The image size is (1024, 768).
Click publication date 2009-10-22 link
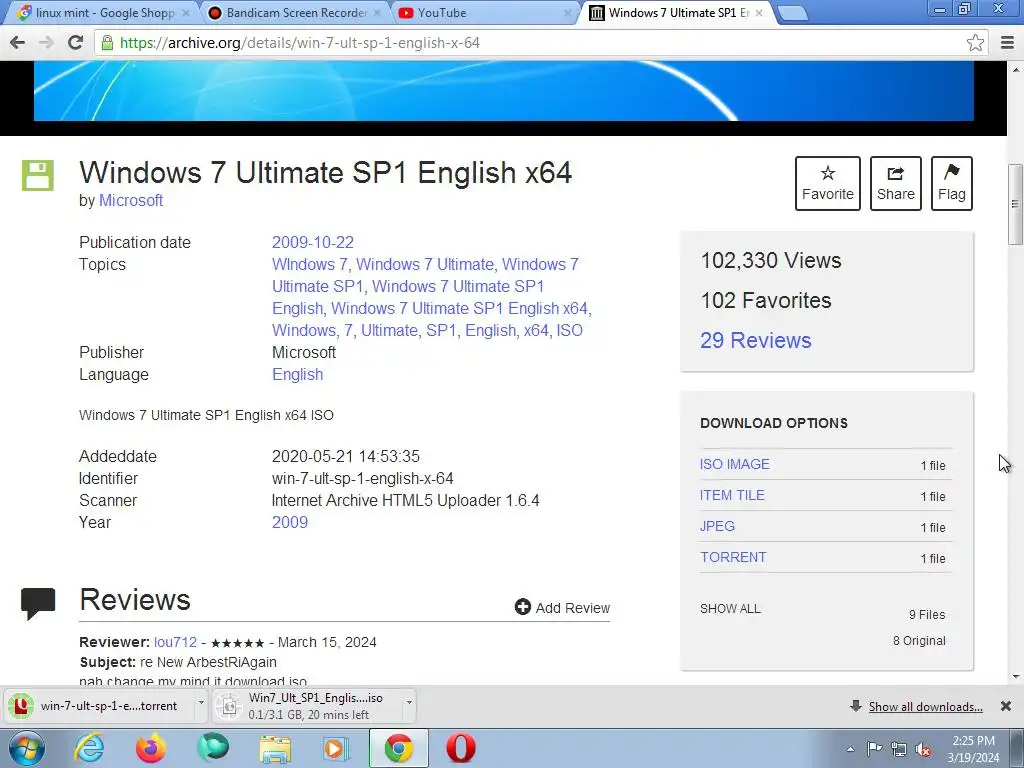pyautogui.click(x=313, y=242)
